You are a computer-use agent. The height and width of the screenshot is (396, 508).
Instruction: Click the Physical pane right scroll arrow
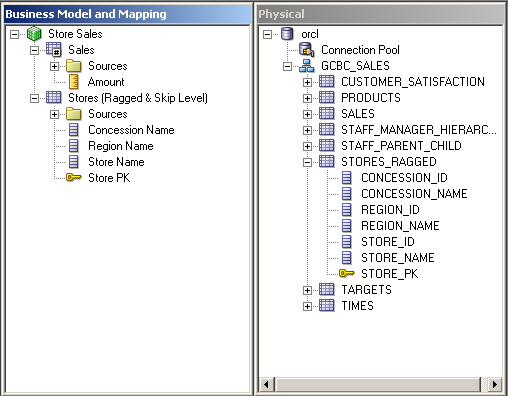tap(495, 384)
